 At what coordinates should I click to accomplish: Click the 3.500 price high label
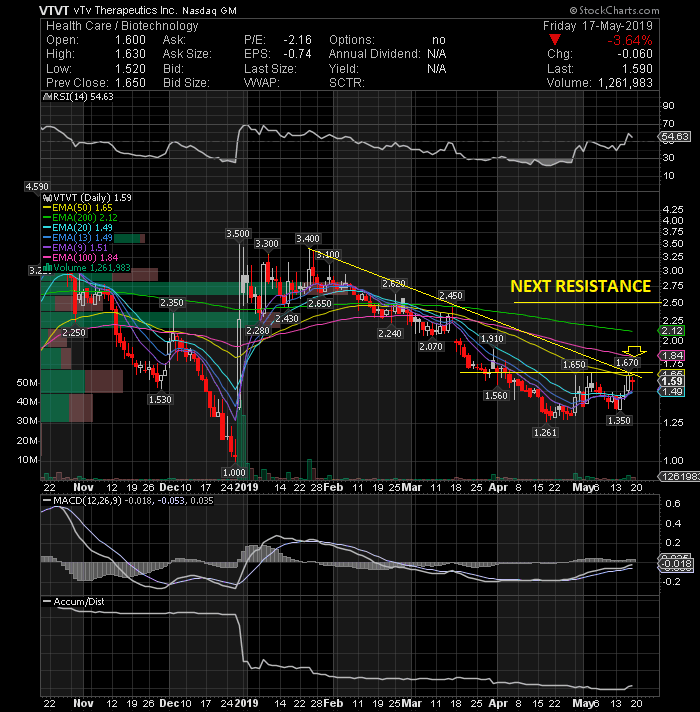pos(238,233)
